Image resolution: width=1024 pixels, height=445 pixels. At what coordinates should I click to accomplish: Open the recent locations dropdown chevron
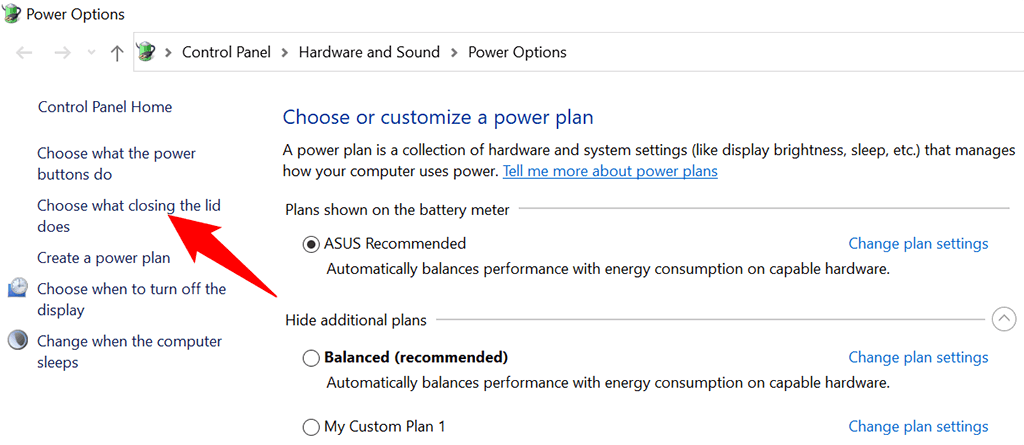click(92, 53)
